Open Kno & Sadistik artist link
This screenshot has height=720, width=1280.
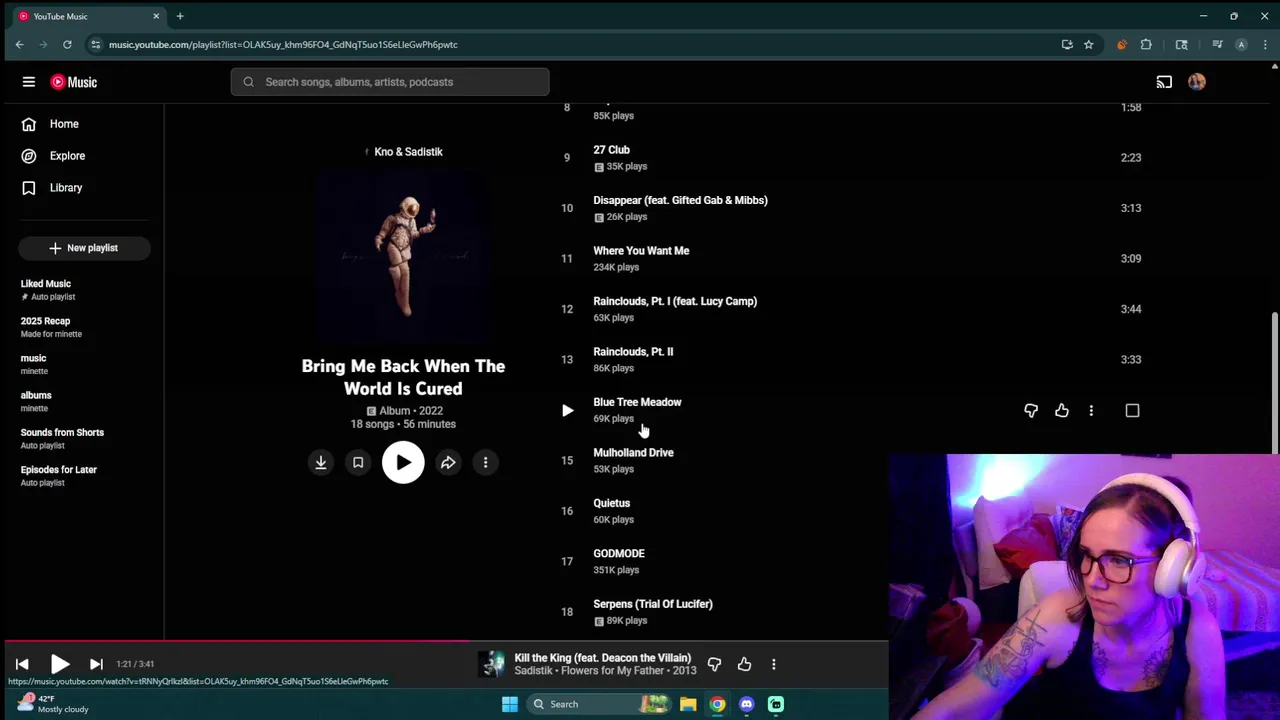click(x=408, y=152)
